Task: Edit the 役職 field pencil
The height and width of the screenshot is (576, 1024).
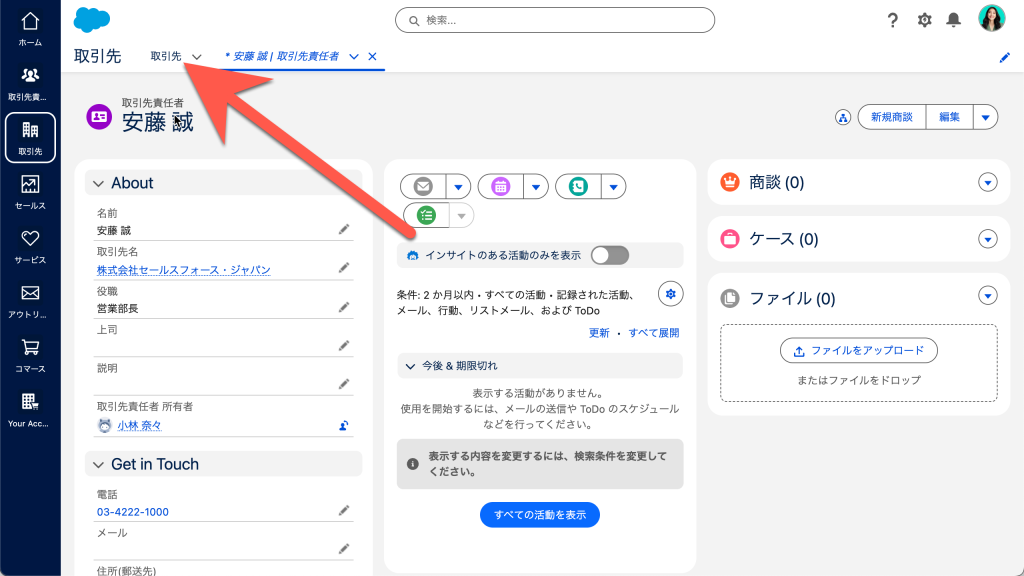Action: tap(344, 307)
